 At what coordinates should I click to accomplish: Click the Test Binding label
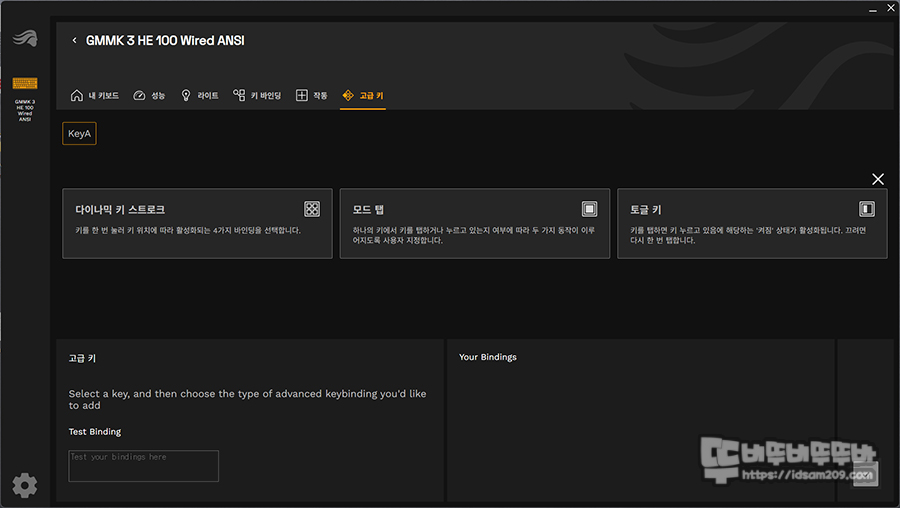tap(95, 432)
